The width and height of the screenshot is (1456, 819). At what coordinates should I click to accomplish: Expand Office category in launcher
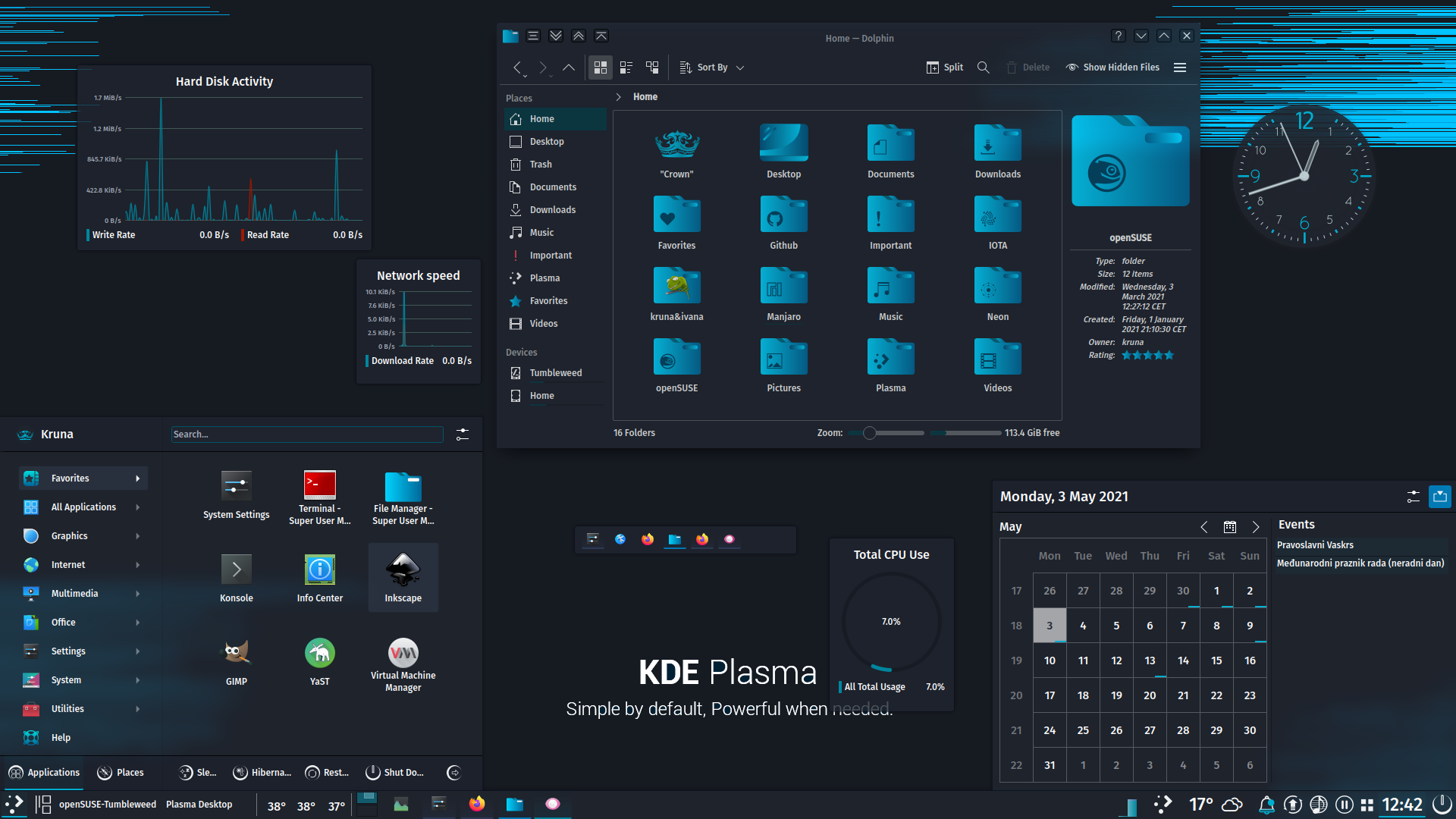tap(83, 623)
